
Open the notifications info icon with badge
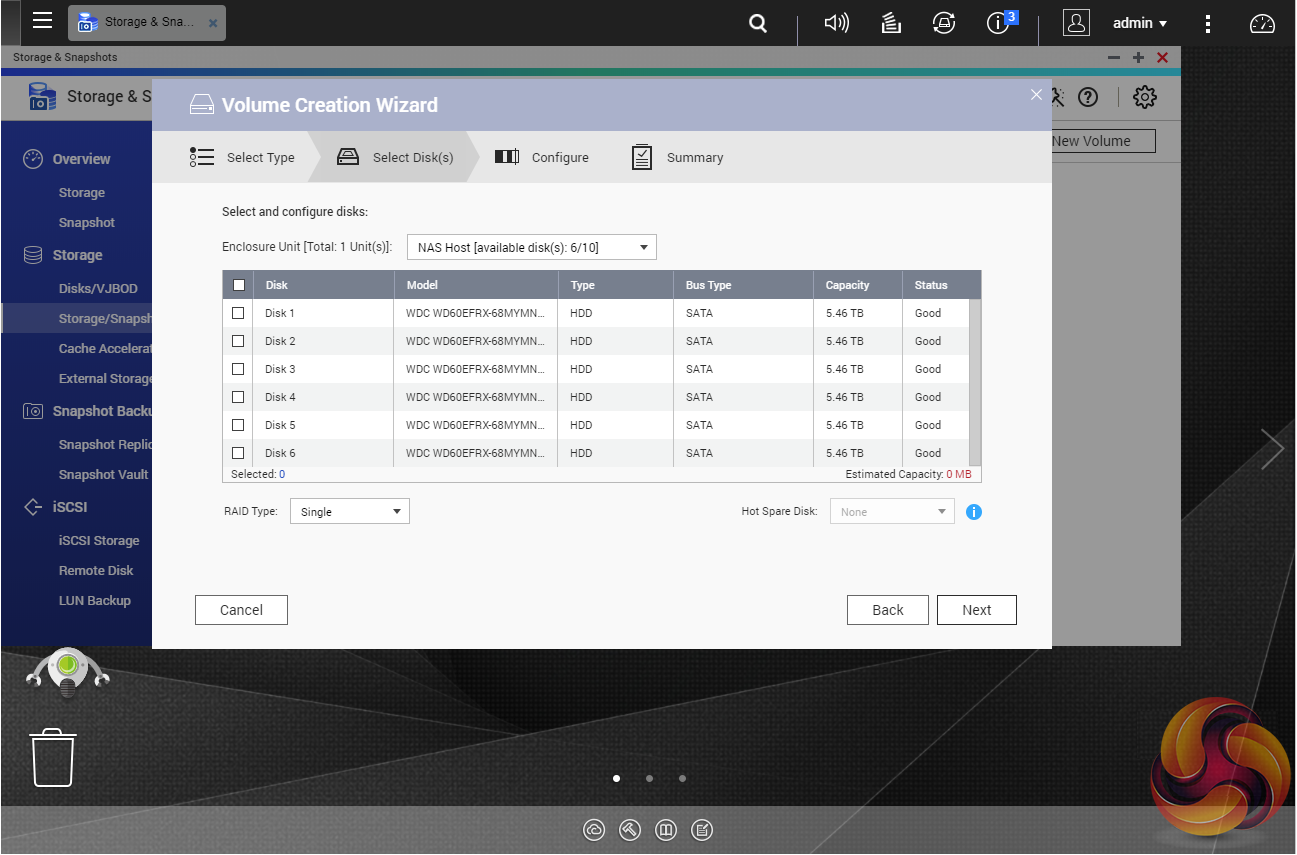pos(999,23)
